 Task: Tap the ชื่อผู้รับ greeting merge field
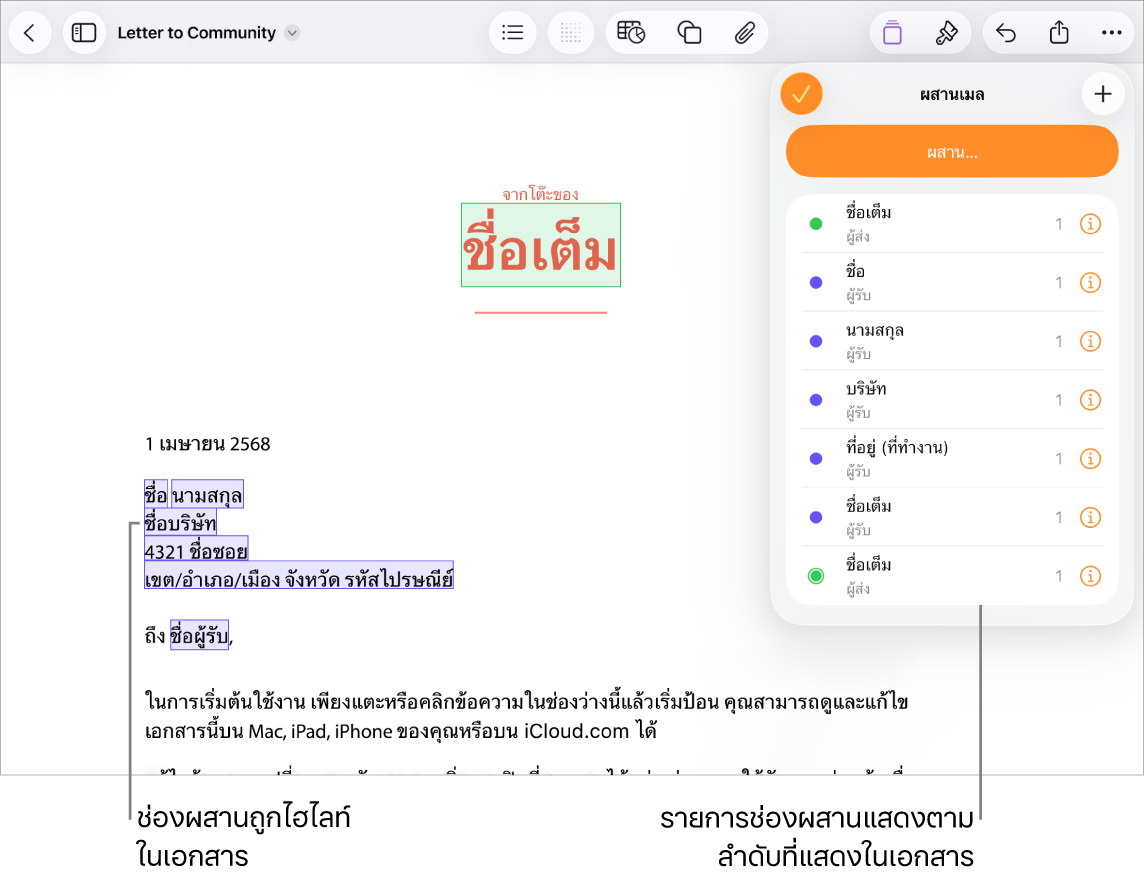point(200,635)
